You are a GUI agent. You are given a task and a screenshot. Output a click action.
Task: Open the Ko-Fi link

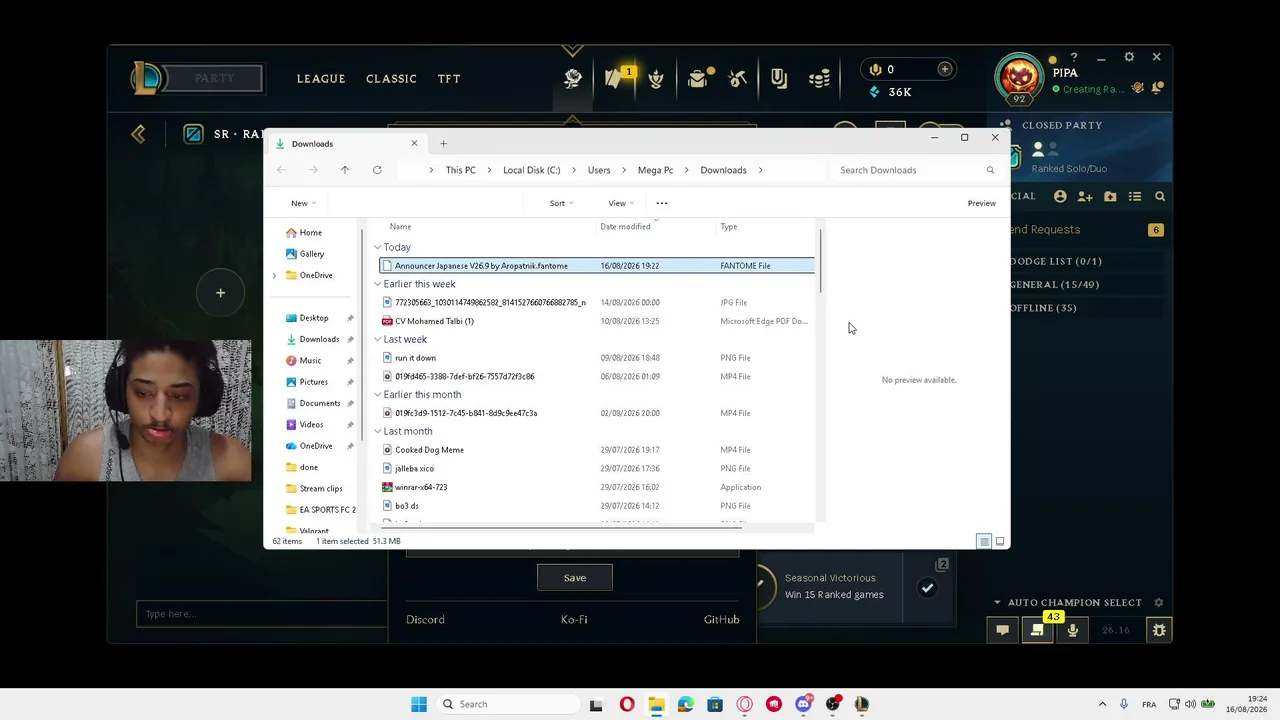(x=574, y=620)
